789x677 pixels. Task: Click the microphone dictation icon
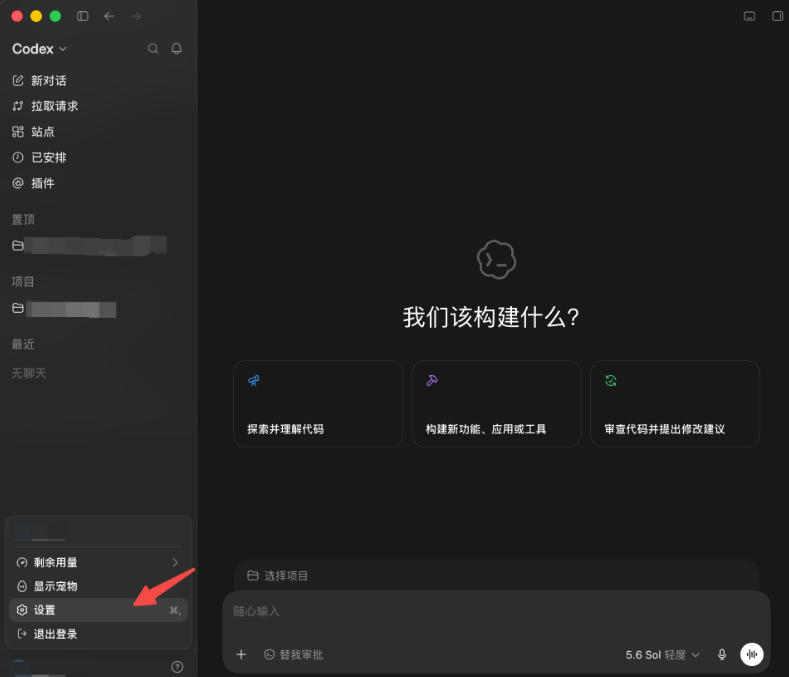(x=722, y=654)
